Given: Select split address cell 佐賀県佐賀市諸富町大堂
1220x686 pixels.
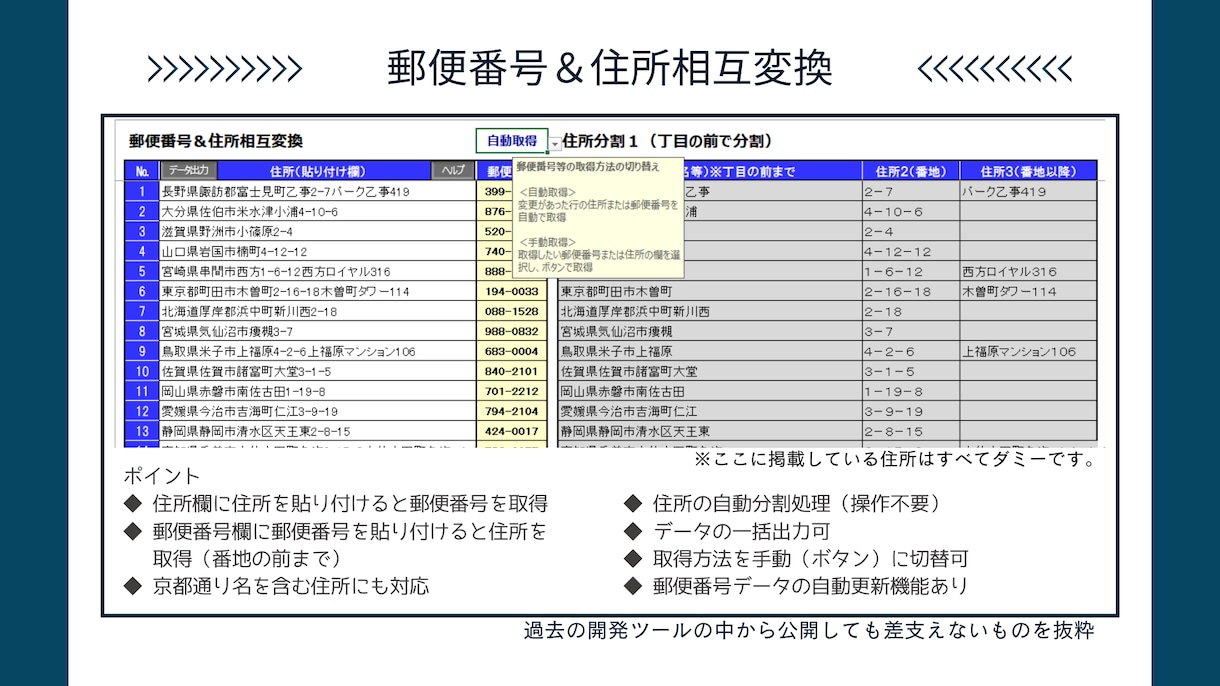Looking at the screenshot, I should point(709,371).
